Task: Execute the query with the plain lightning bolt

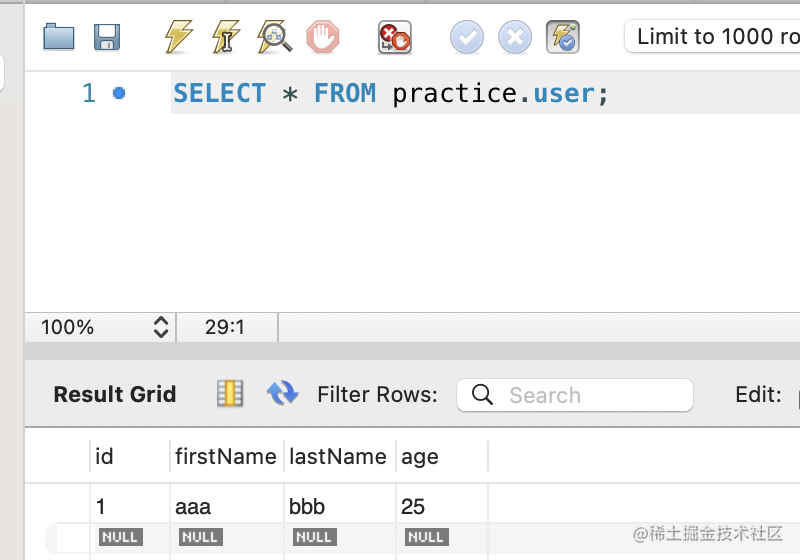Action: coord(178,38)
